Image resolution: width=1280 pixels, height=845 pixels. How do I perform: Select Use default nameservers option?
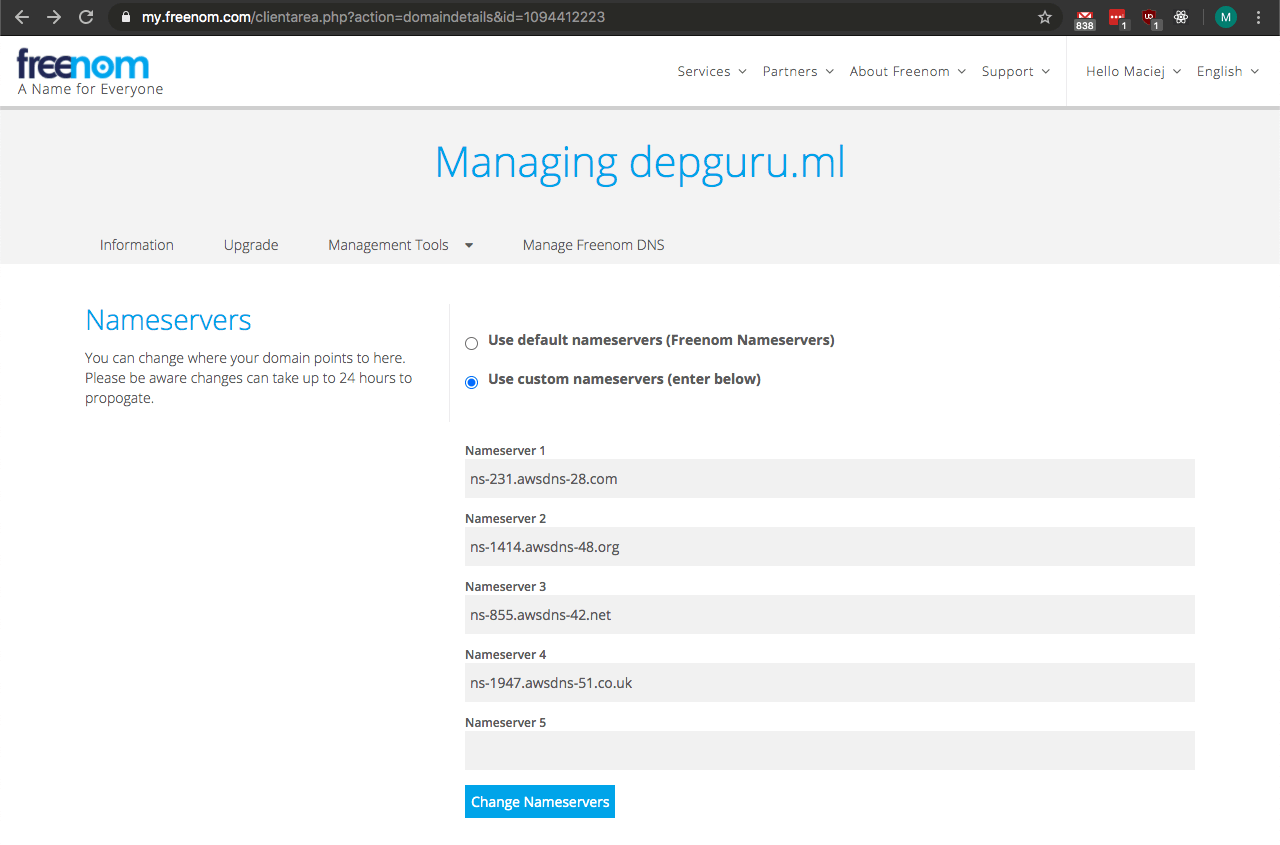tap(472, 343)
